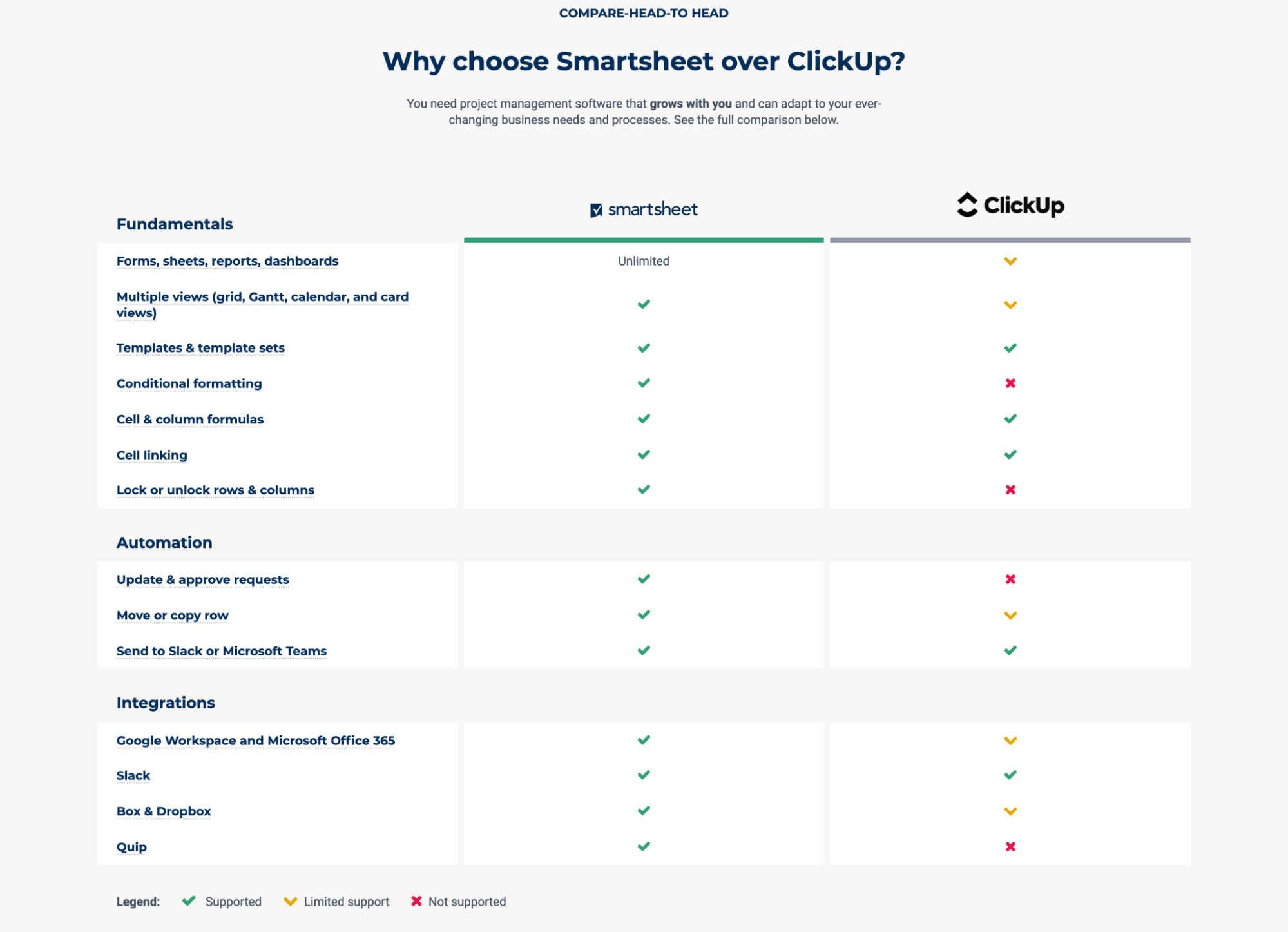1288x932 pixels.
Task: Click the red Not supported X in legend
Action: [x=416, y=901]
